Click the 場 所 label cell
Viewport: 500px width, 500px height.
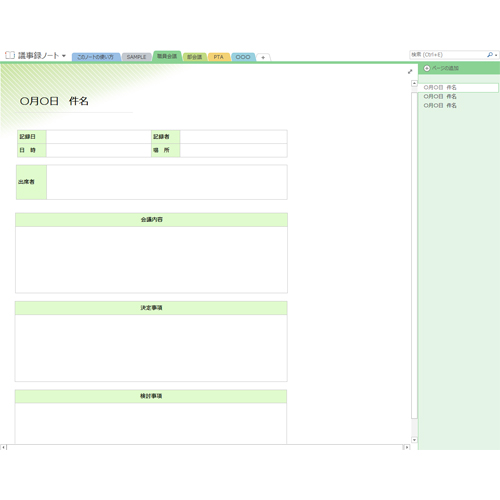(x=166, y=150)
